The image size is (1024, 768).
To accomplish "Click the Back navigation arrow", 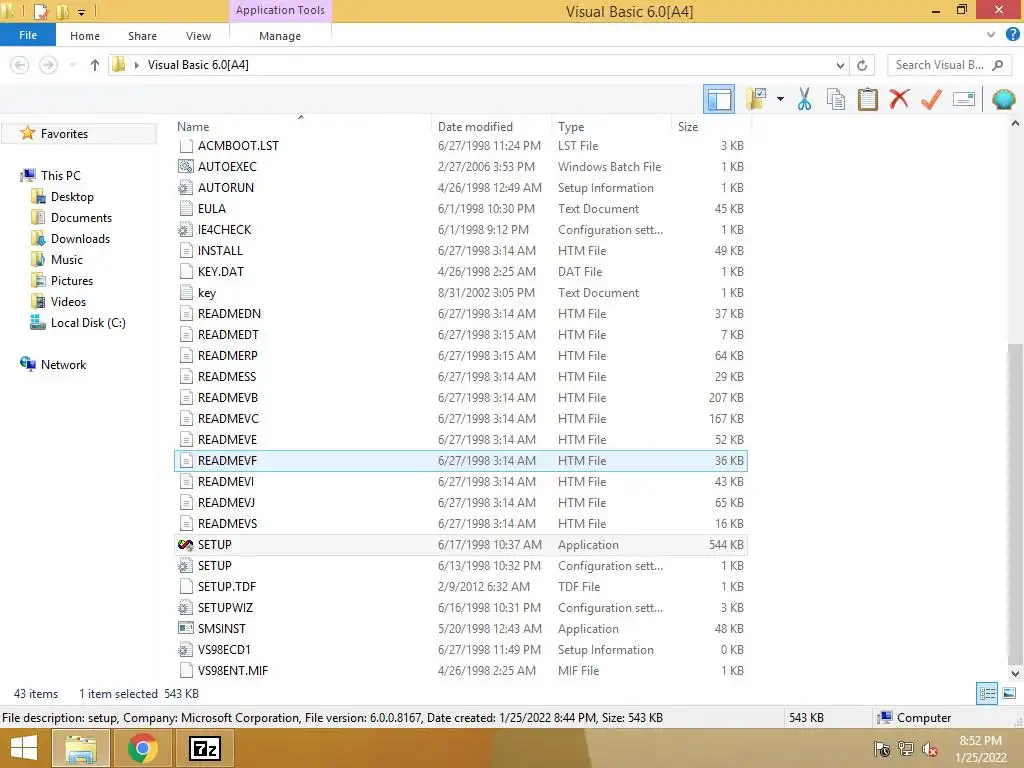I will pyautogui.click(x=20, y=65).
